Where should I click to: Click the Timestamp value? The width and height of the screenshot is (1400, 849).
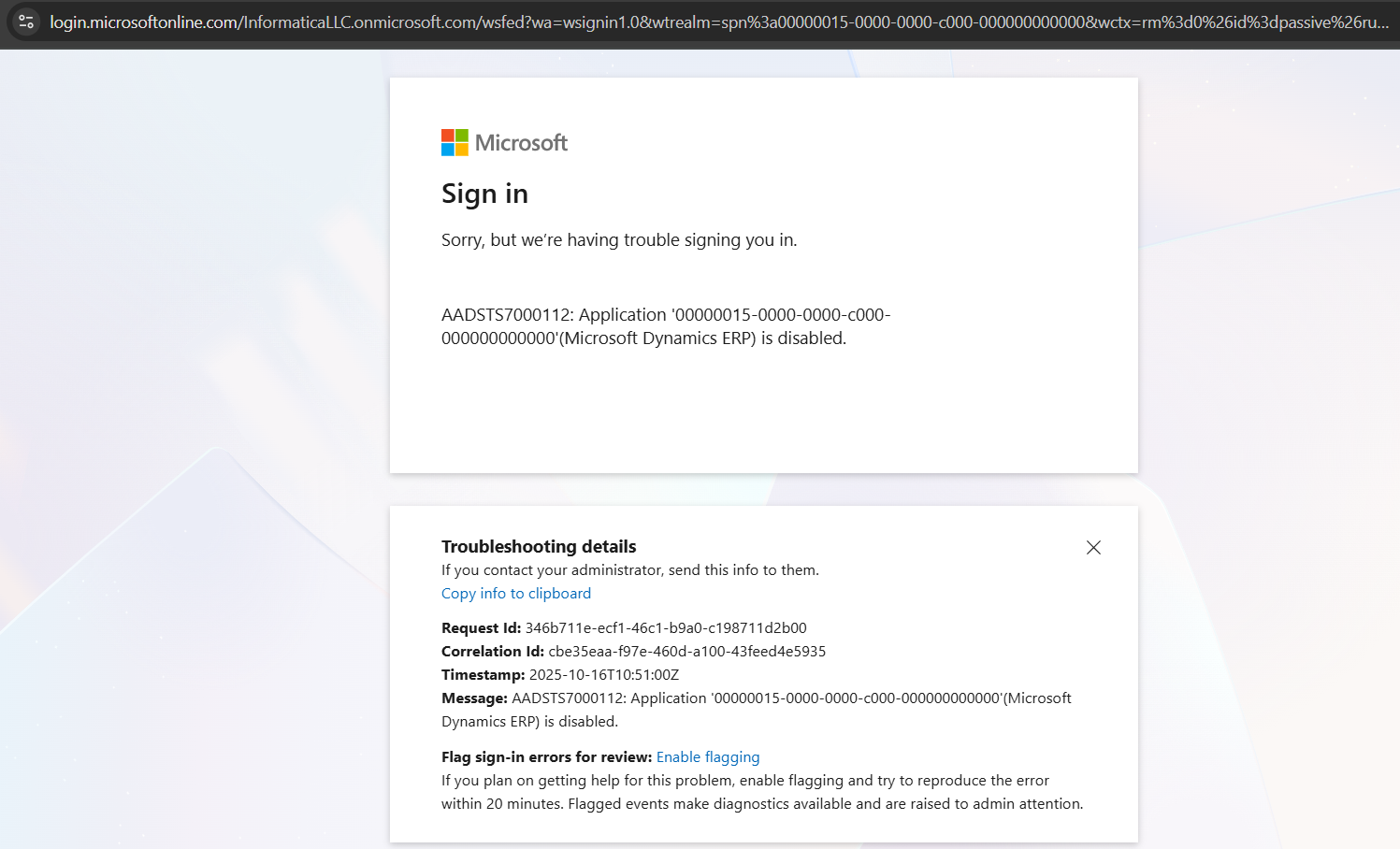point(607,674)
